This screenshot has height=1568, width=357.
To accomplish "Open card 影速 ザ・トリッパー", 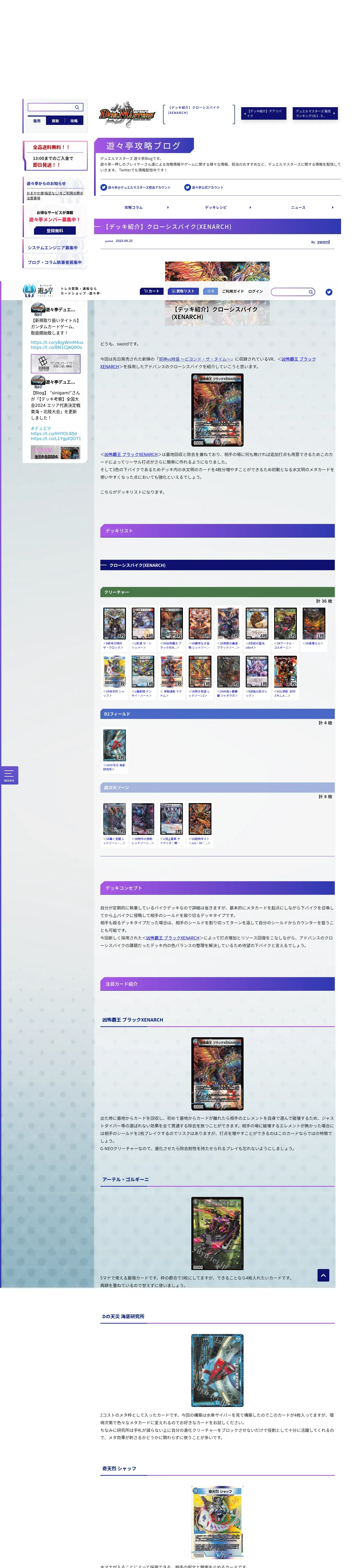I will coord(143,623).
